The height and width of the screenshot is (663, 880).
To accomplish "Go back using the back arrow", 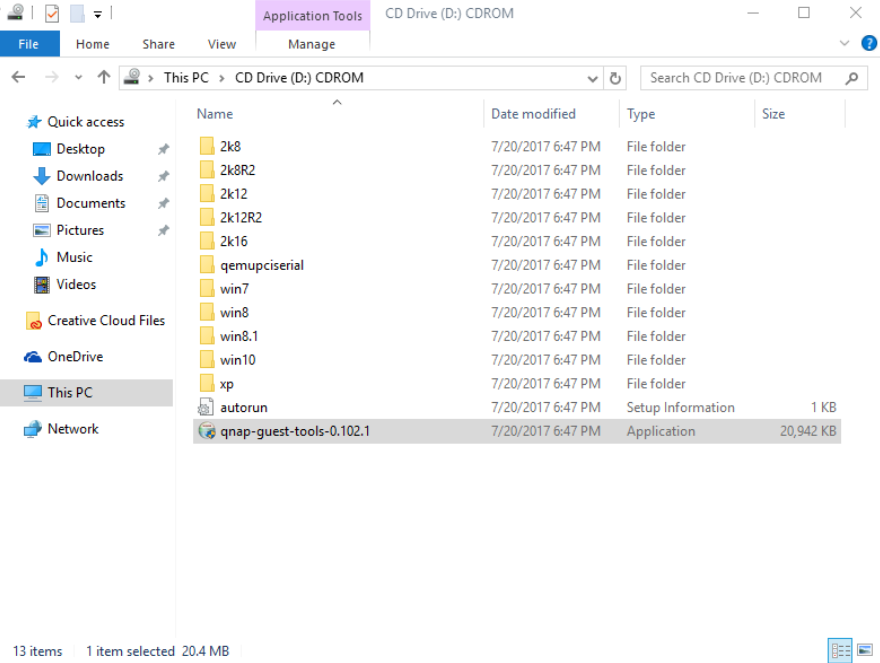I will [x=19, y=77].
